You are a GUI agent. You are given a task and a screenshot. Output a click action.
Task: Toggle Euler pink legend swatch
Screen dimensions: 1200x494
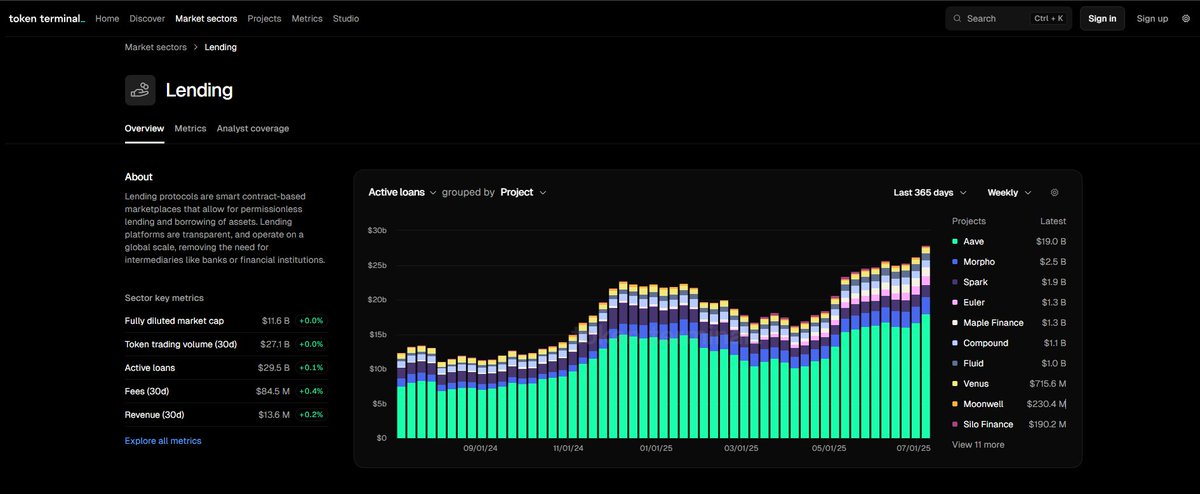tap(956, 302)
